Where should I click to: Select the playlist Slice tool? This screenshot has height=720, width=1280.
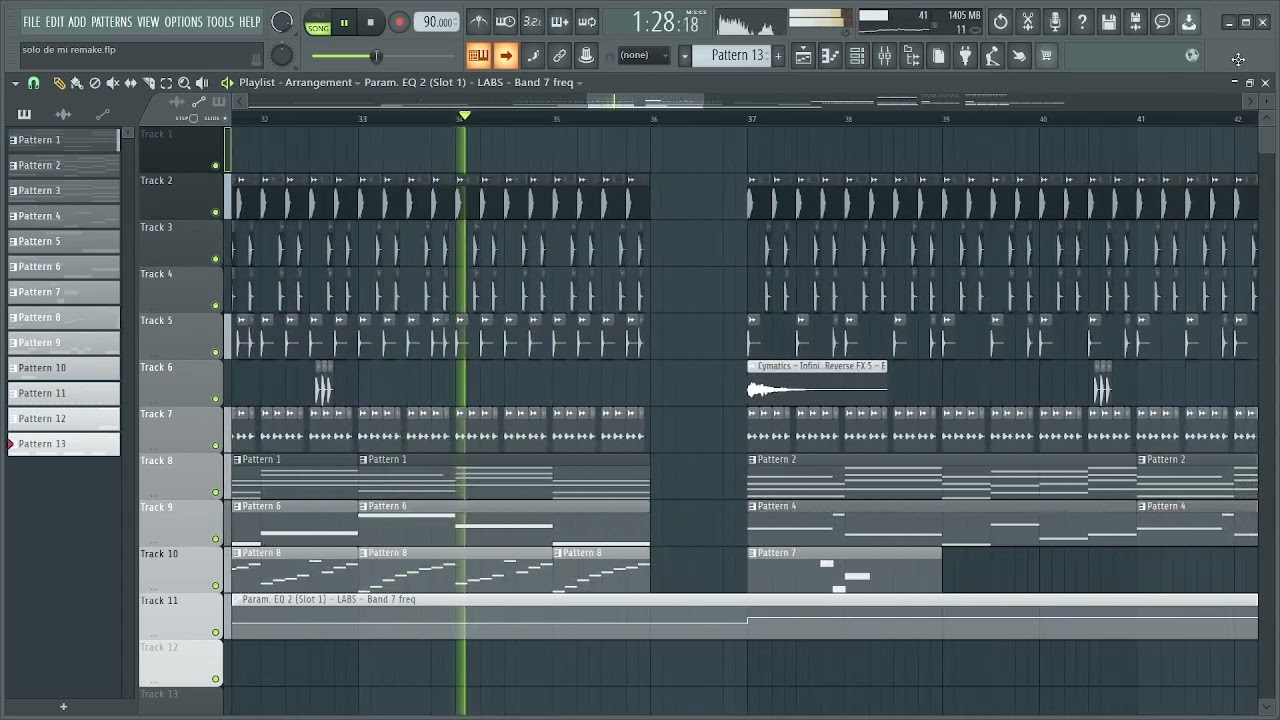(x=149, y=83)
